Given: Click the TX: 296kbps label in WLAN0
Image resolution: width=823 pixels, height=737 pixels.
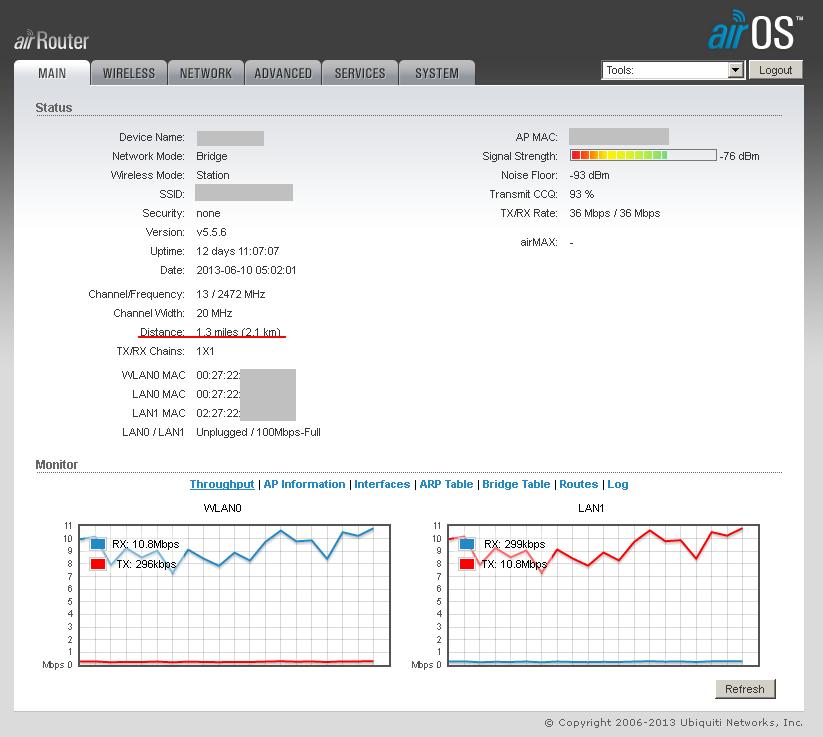Looking at the screenshot, I should click(146, 564).
